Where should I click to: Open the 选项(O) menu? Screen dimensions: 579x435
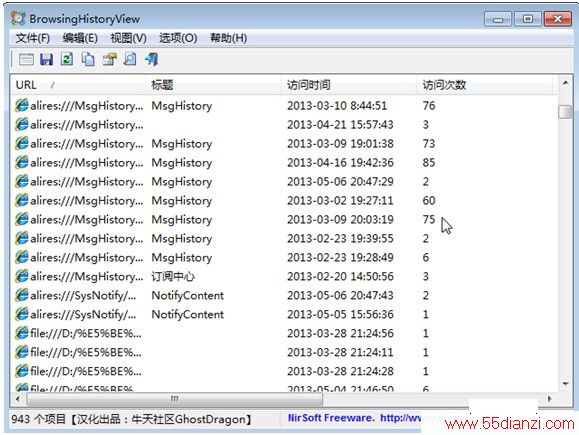[x=178, y=38]
